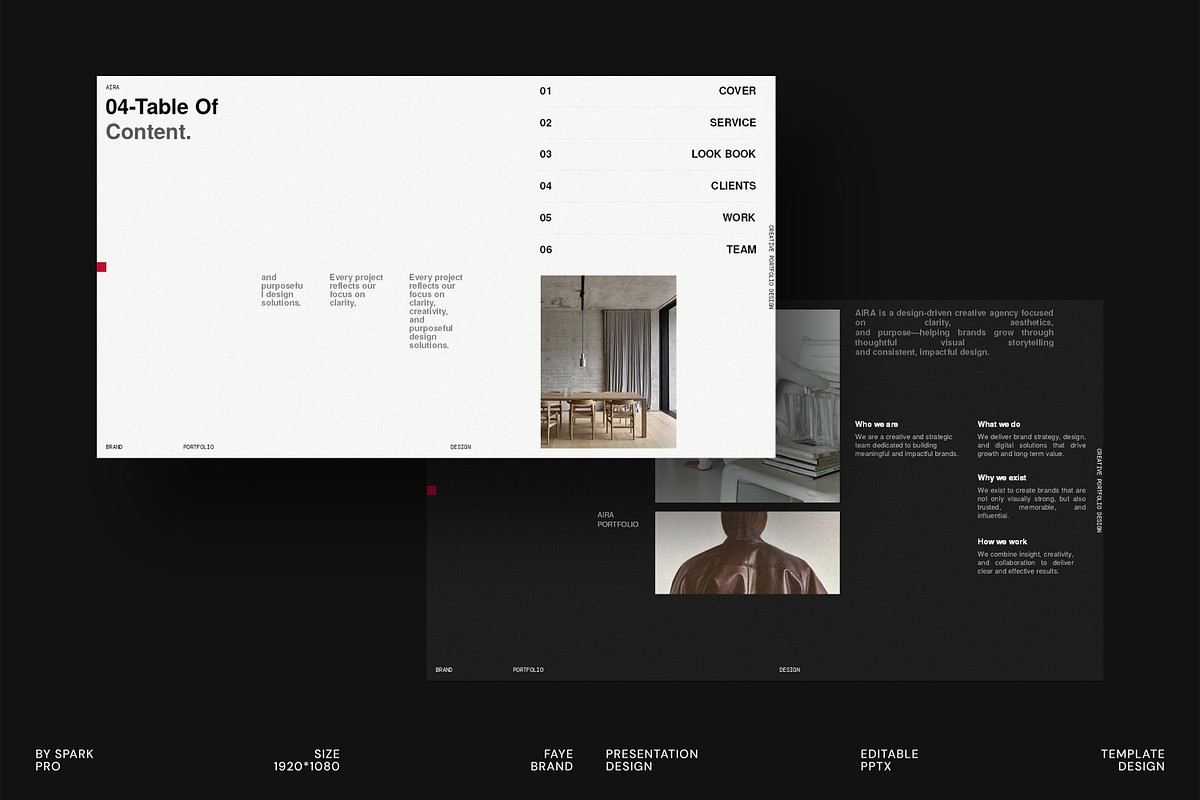Click the "SIZE 1920*1080" caption
Viewport: 1200px width, 800px height.
(307, 760)
